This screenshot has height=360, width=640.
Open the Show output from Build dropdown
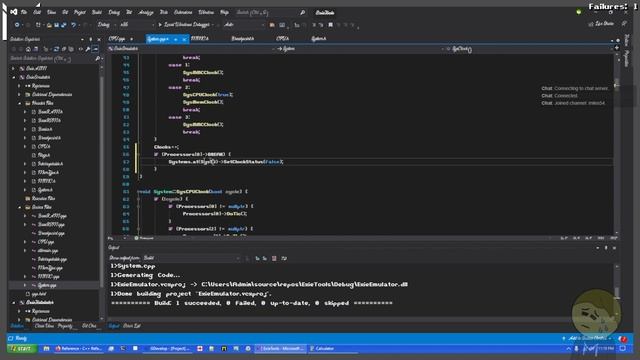192,258
